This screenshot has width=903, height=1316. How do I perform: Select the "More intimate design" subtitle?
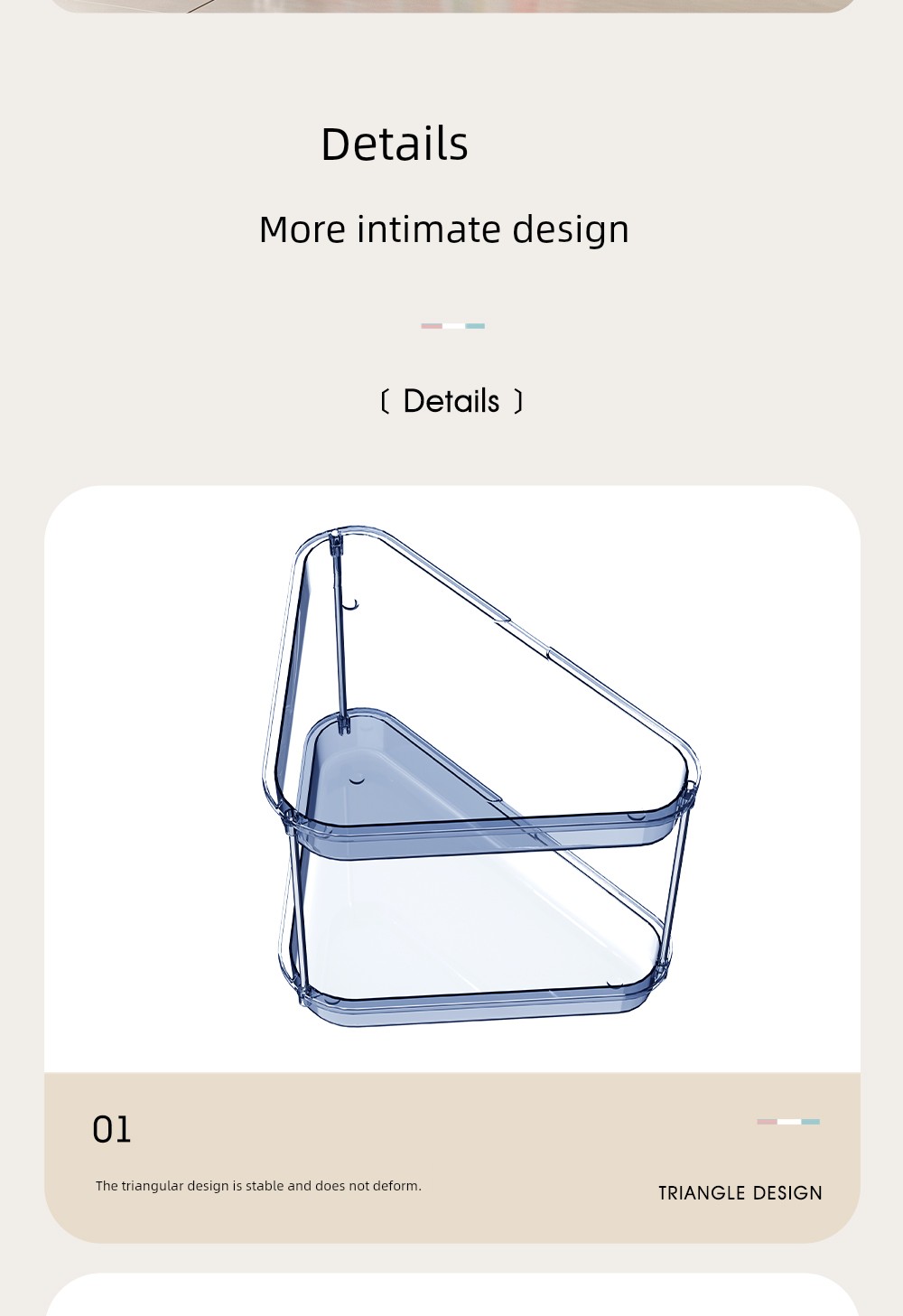[443, 229]
